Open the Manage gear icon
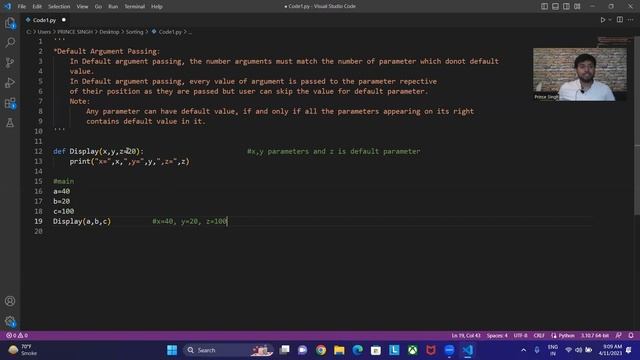The height and width of the screenshot is (360, 640). click(10, 321)
